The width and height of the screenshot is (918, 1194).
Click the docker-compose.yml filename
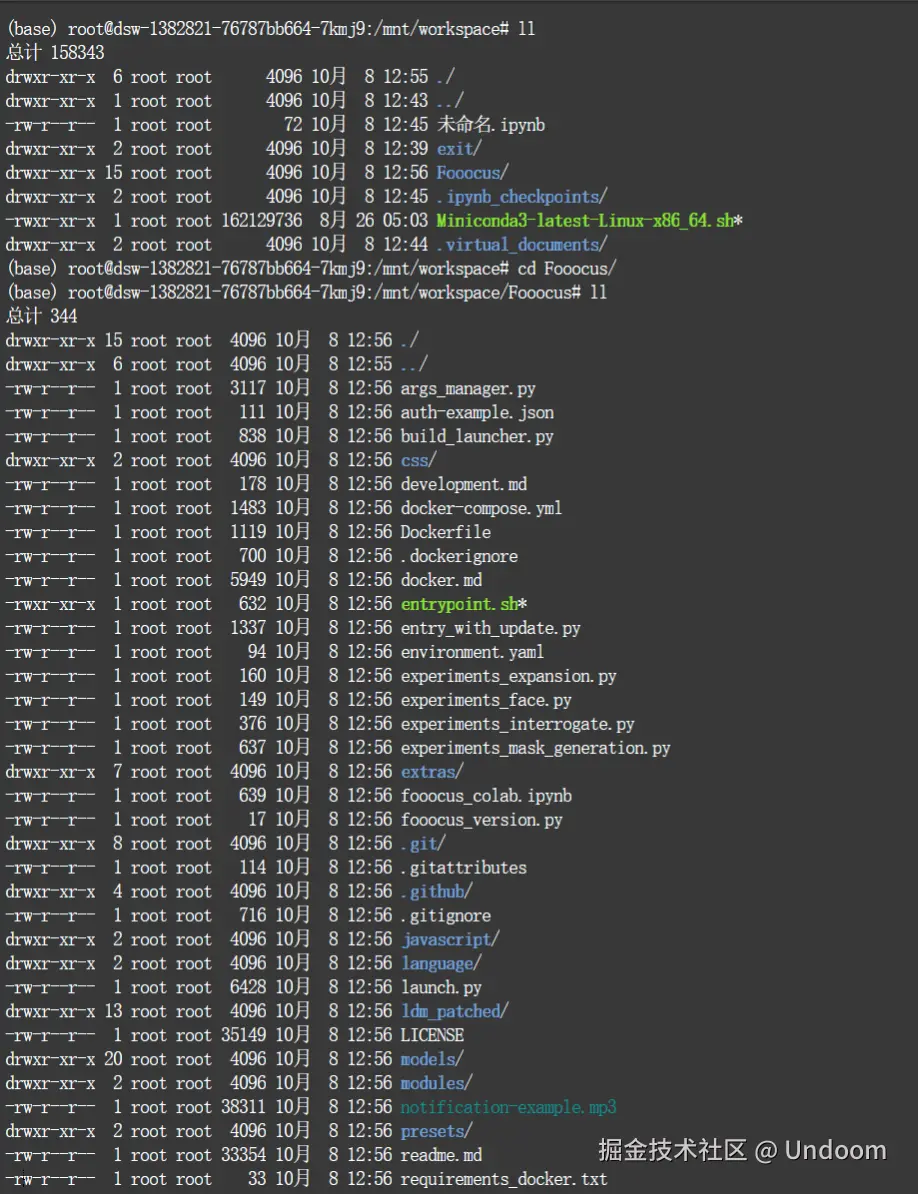481,508
